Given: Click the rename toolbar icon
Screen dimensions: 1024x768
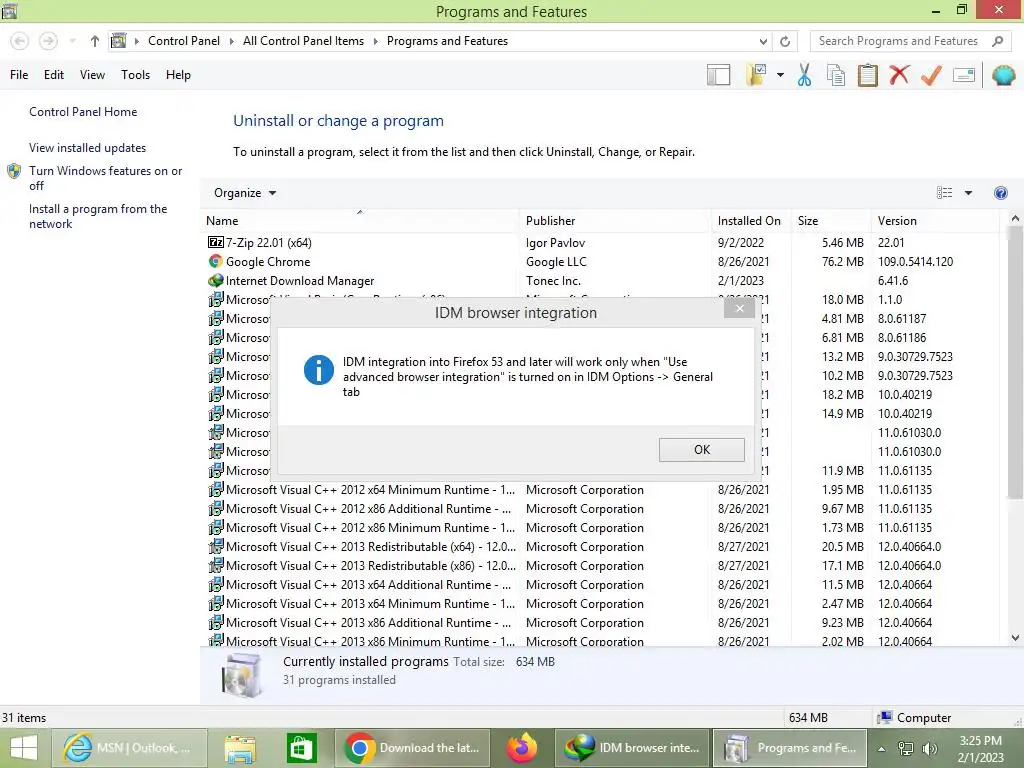Looking at the screenshot, I should [x=964, y=75].
